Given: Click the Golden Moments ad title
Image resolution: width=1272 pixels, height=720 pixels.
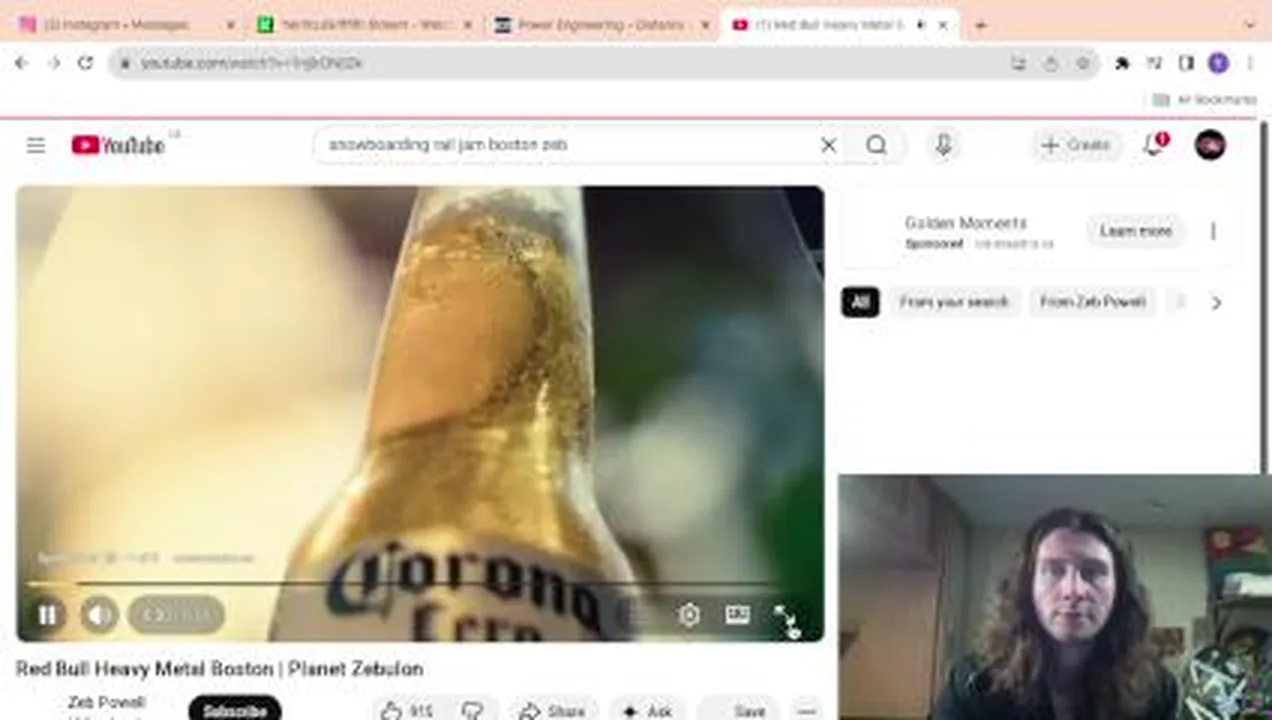Looking at the screenshot, I should pos(965,223).
